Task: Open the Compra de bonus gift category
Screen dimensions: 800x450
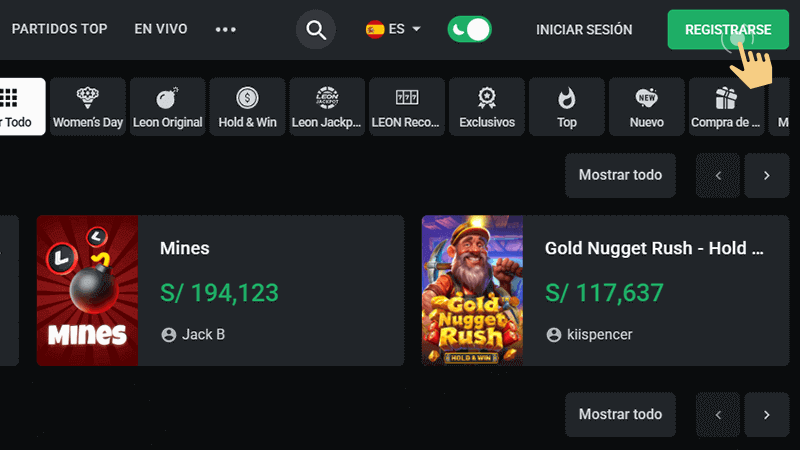Action: (726, 107)
